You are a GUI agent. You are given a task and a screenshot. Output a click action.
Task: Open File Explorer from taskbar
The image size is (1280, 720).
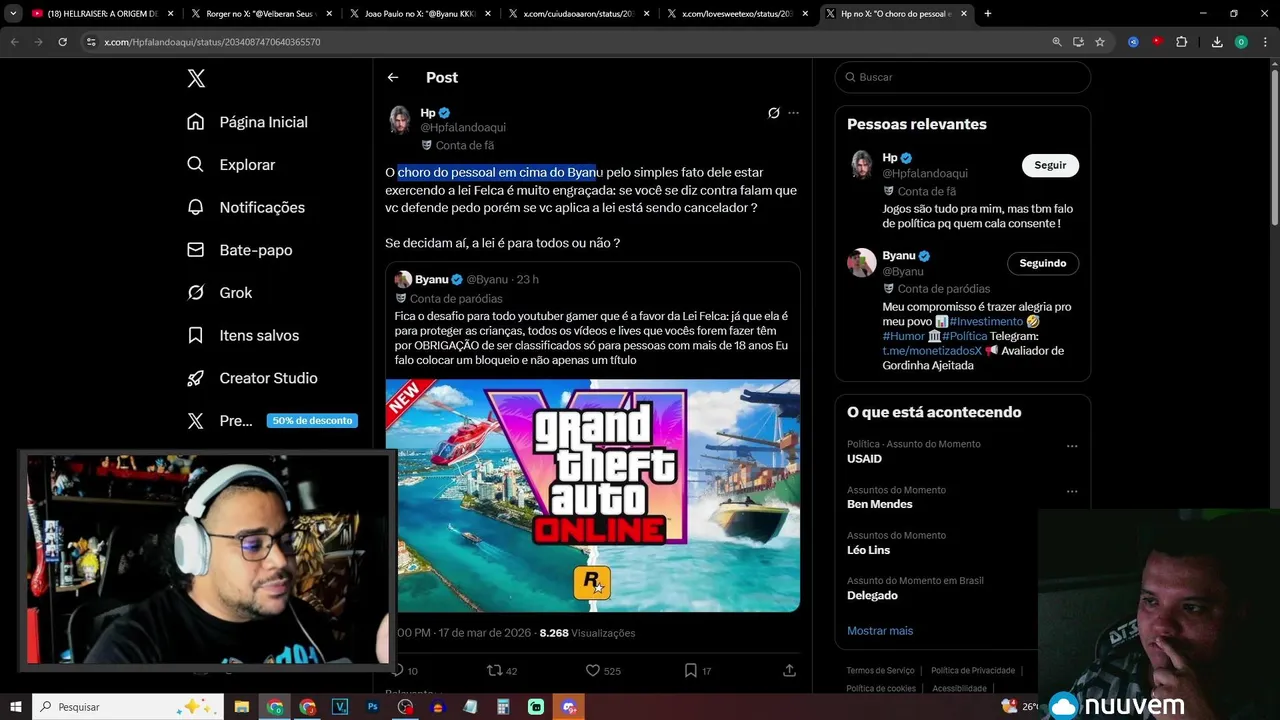pyautogui.click(x=242, y=707)
